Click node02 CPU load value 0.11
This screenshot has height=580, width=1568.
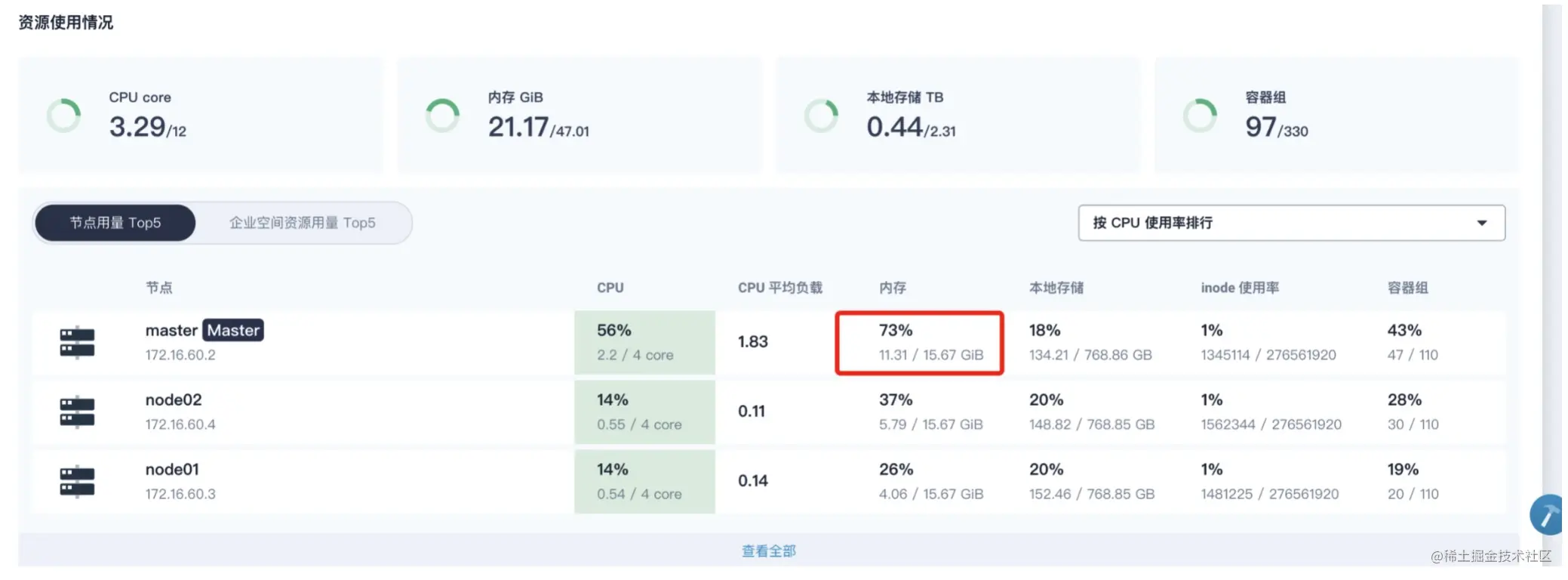752,412
